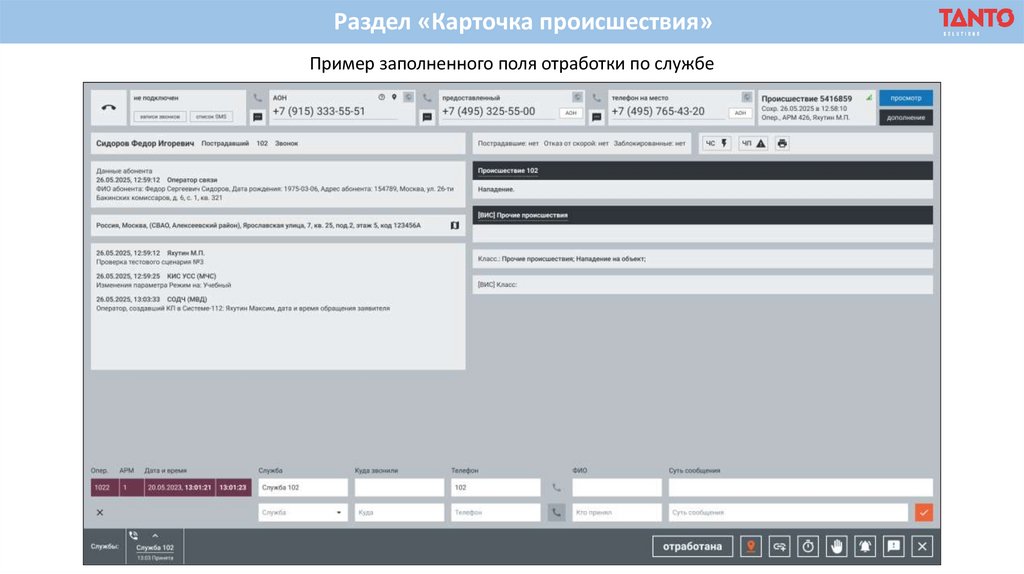Open message icon beside предоставленный number
1024x574 pixels.
click(427, 117)
